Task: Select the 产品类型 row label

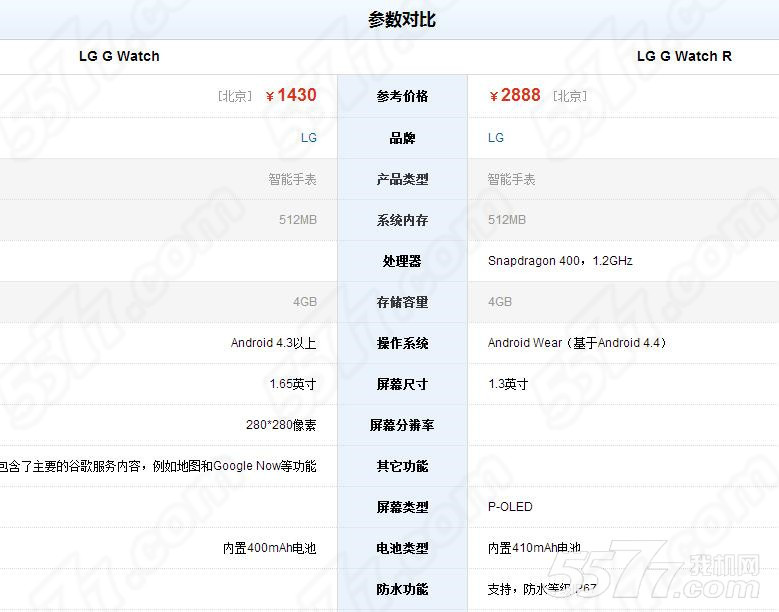Action: point(402,179)
